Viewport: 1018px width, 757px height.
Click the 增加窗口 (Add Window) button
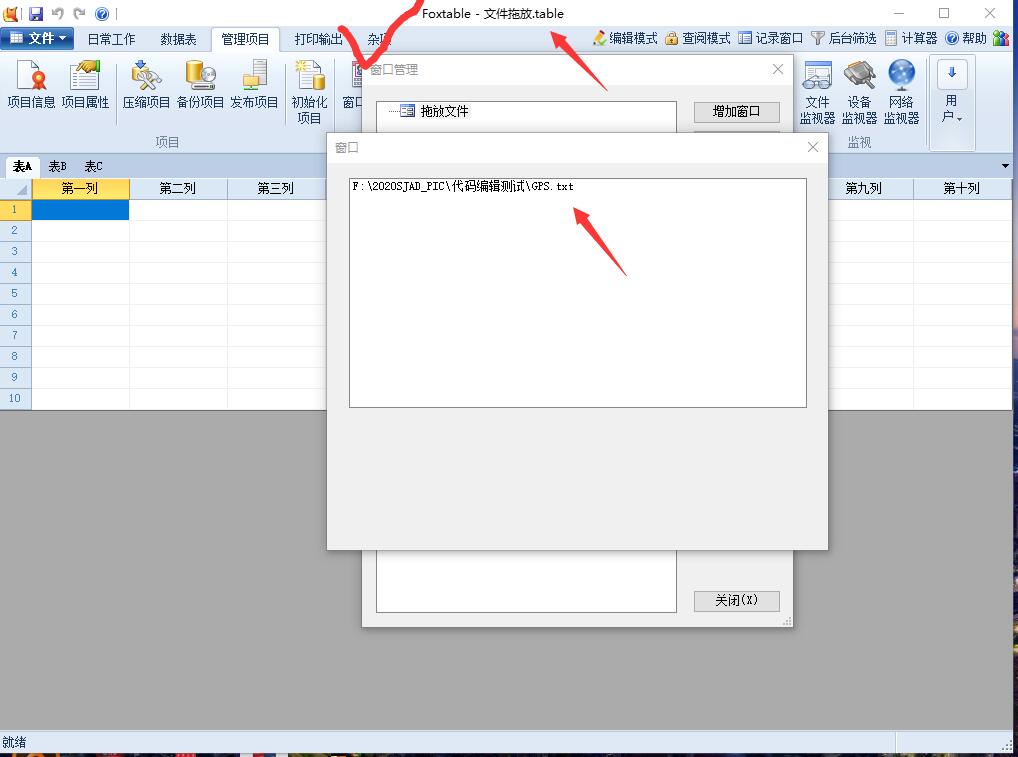pos(736,111)
